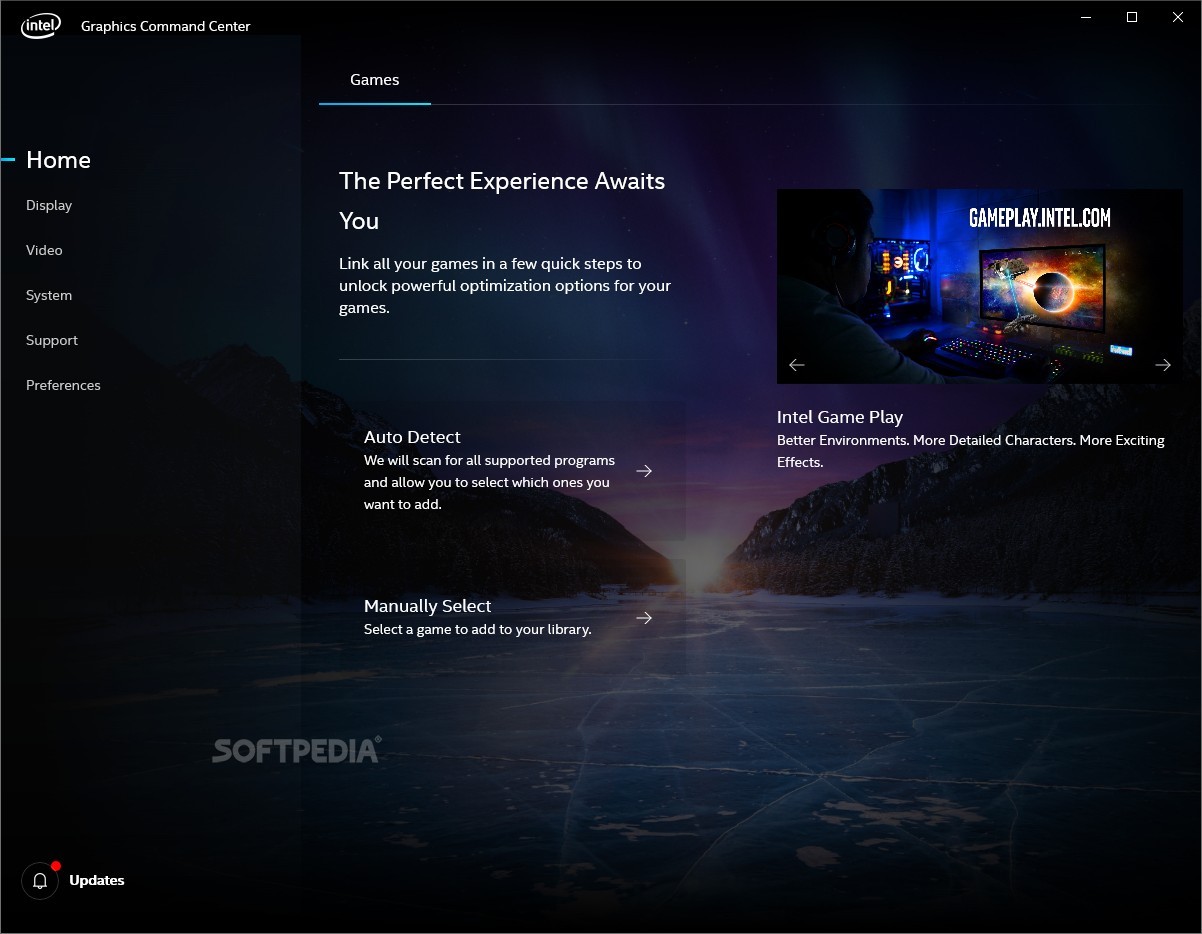Go to the Home section

(58, 160)
